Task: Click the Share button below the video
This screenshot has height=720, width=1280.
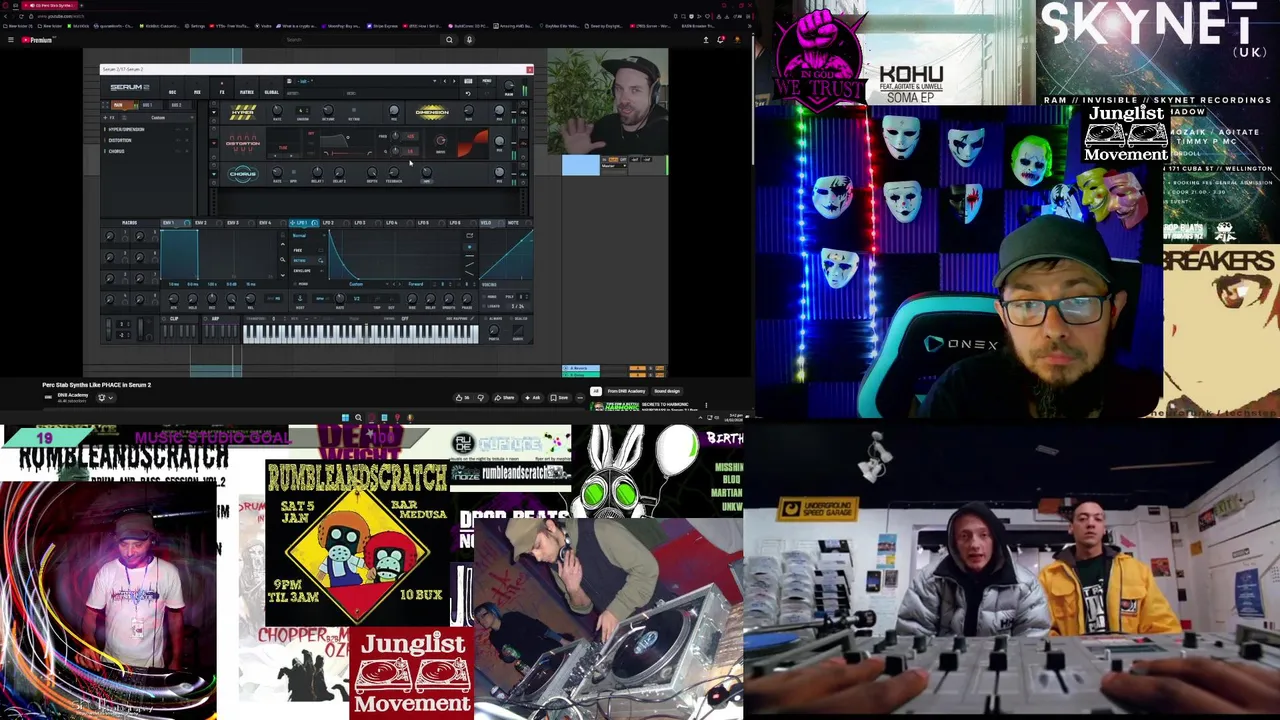Action: click(504, 397)
